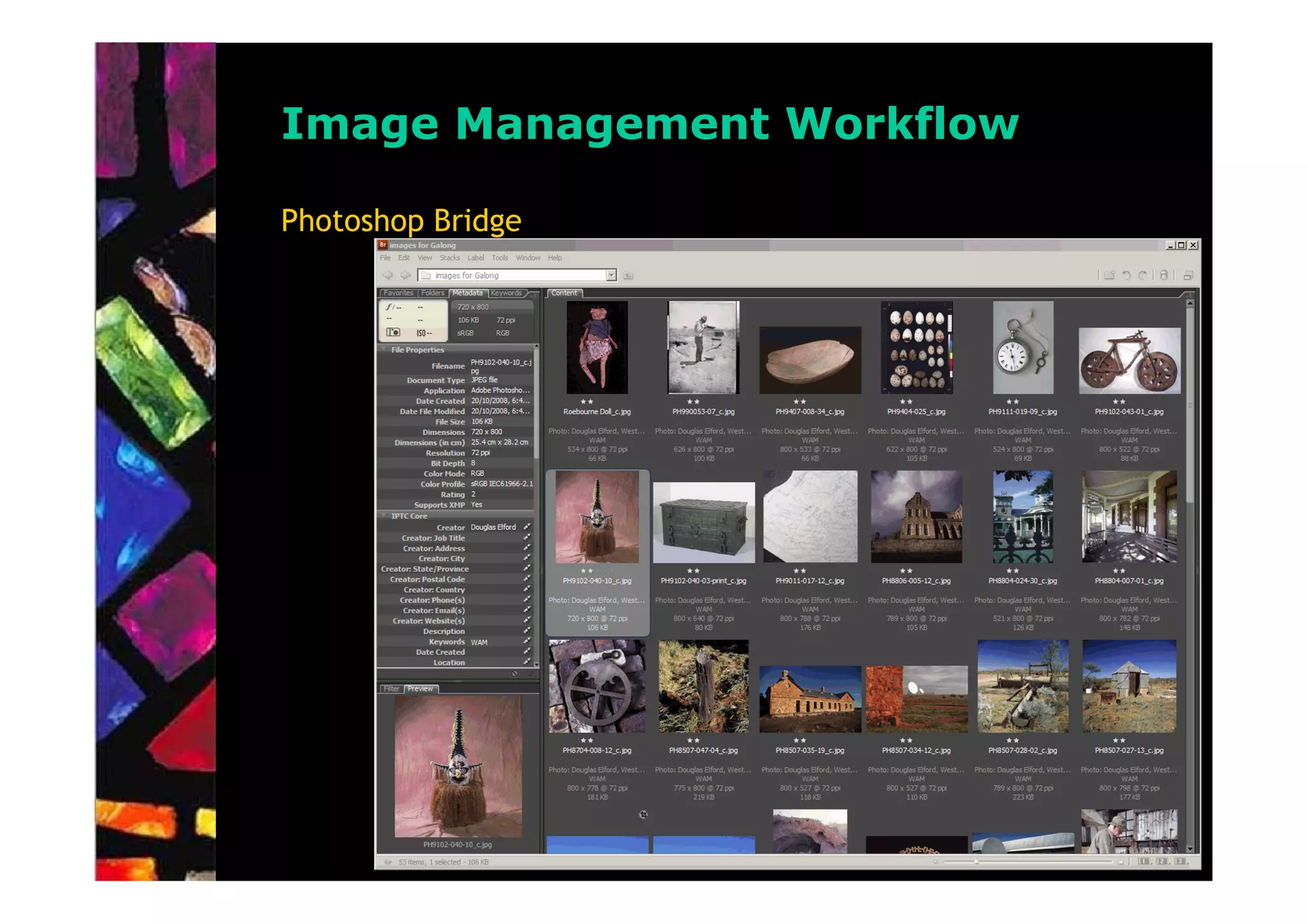Switch to the Folders tab
1307x924 pixels.
(433, 293)
